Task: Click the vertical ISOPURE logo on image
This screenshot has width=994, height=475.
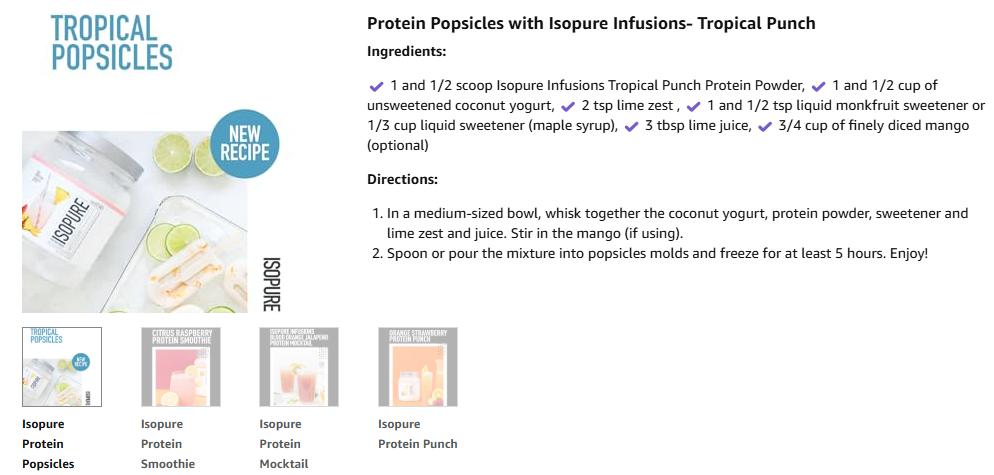Action: coord(271,283)
